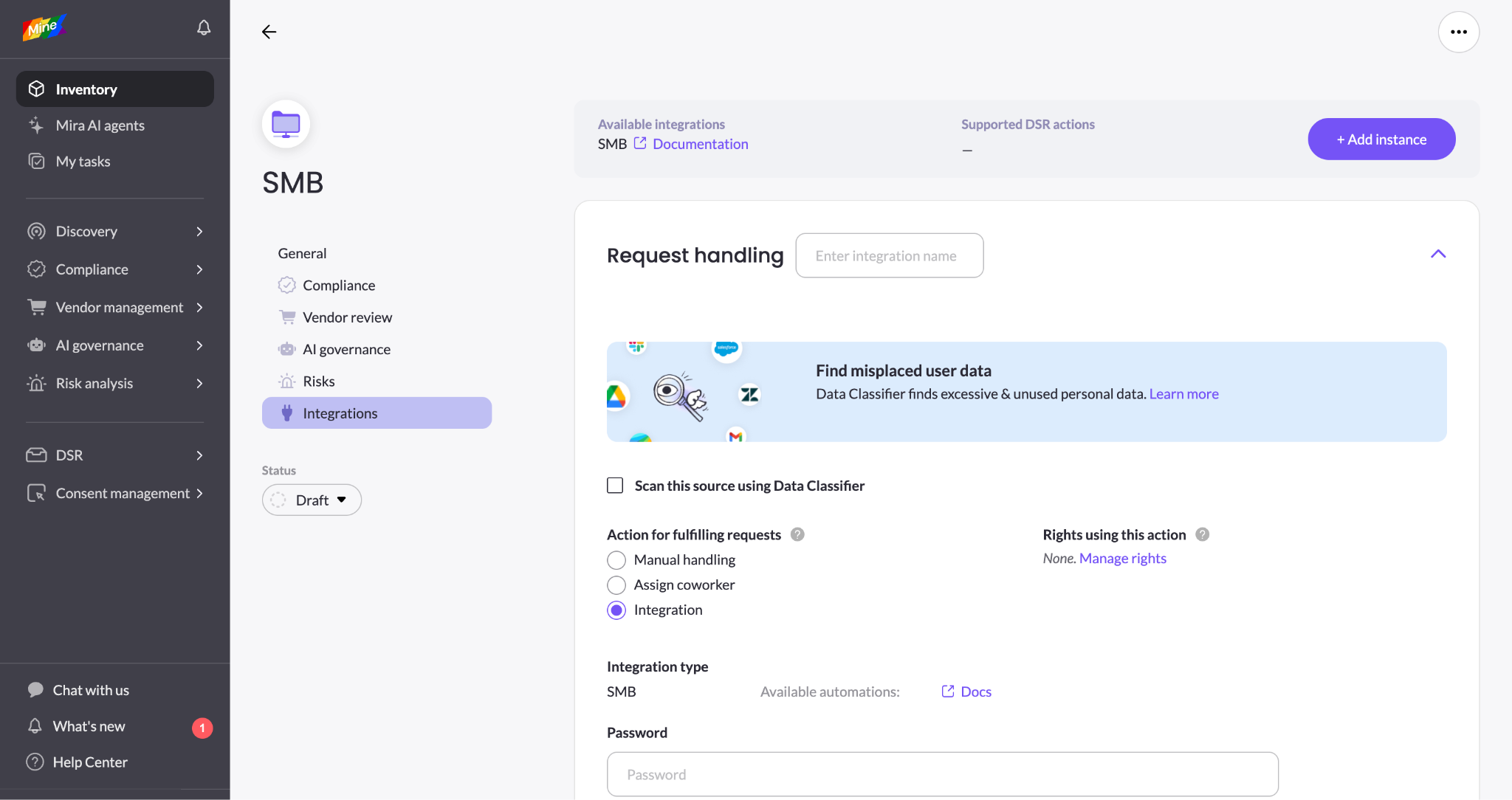Expand the Risk analysis chevron
This screenshot has width=1512, height=800.
point(199,383)
